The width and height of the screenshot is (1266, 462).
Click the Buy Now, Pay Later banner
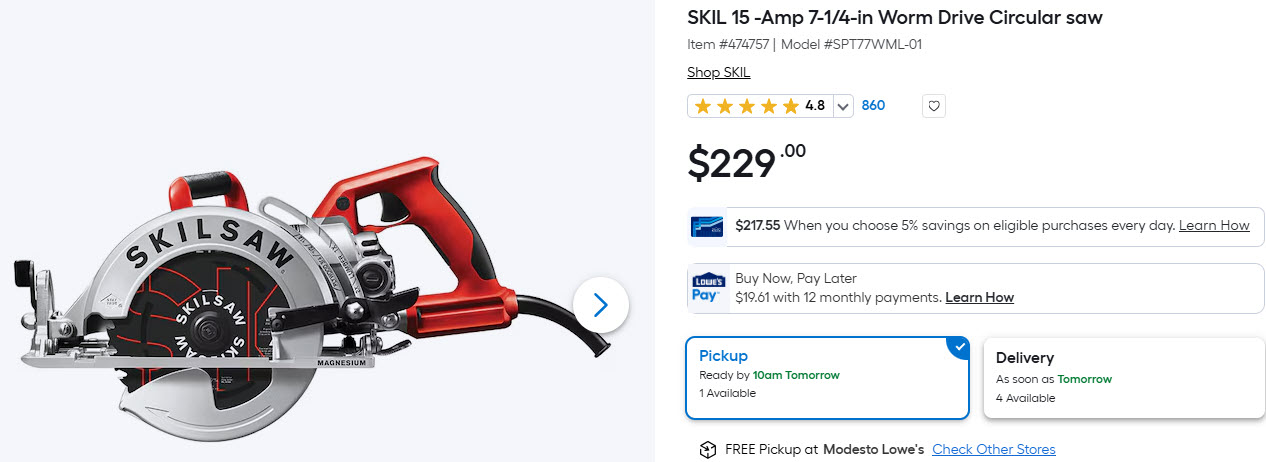click(975, 288)
